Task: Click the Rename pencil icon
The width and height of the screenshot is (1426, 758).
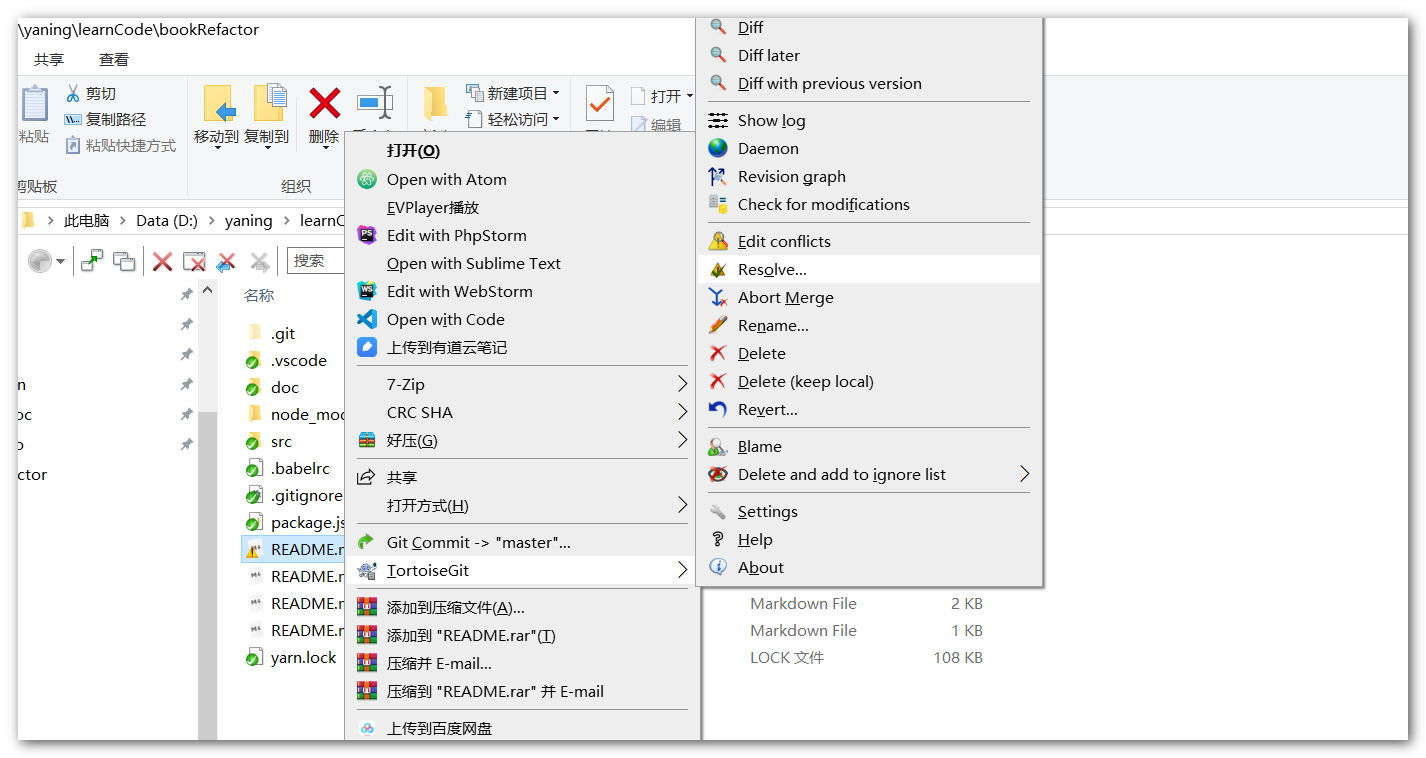Action: tap(718, 325)
